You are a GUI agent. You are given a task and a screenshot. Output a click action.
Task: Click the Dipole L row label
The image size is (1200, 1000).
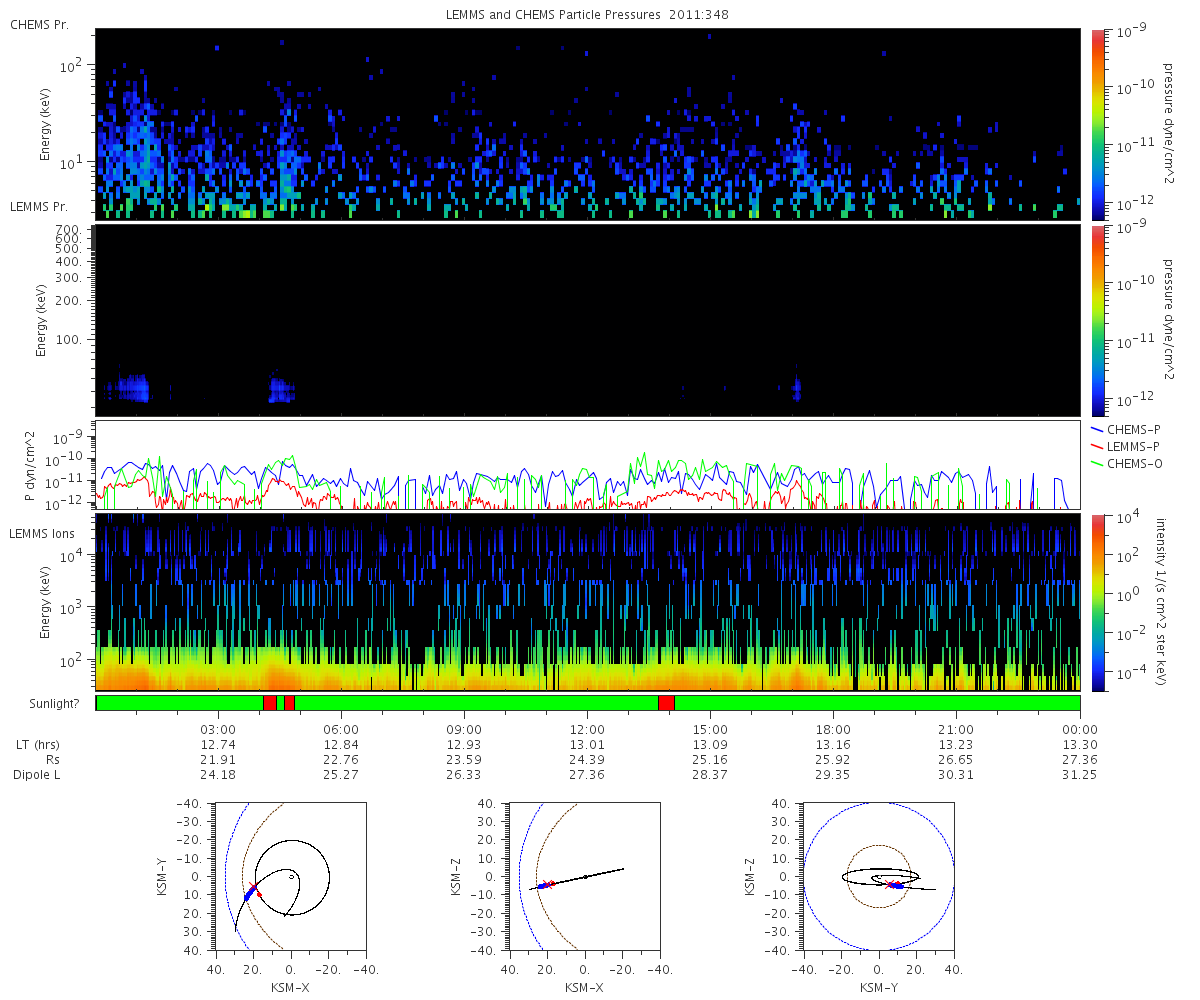tap(37, 775)
